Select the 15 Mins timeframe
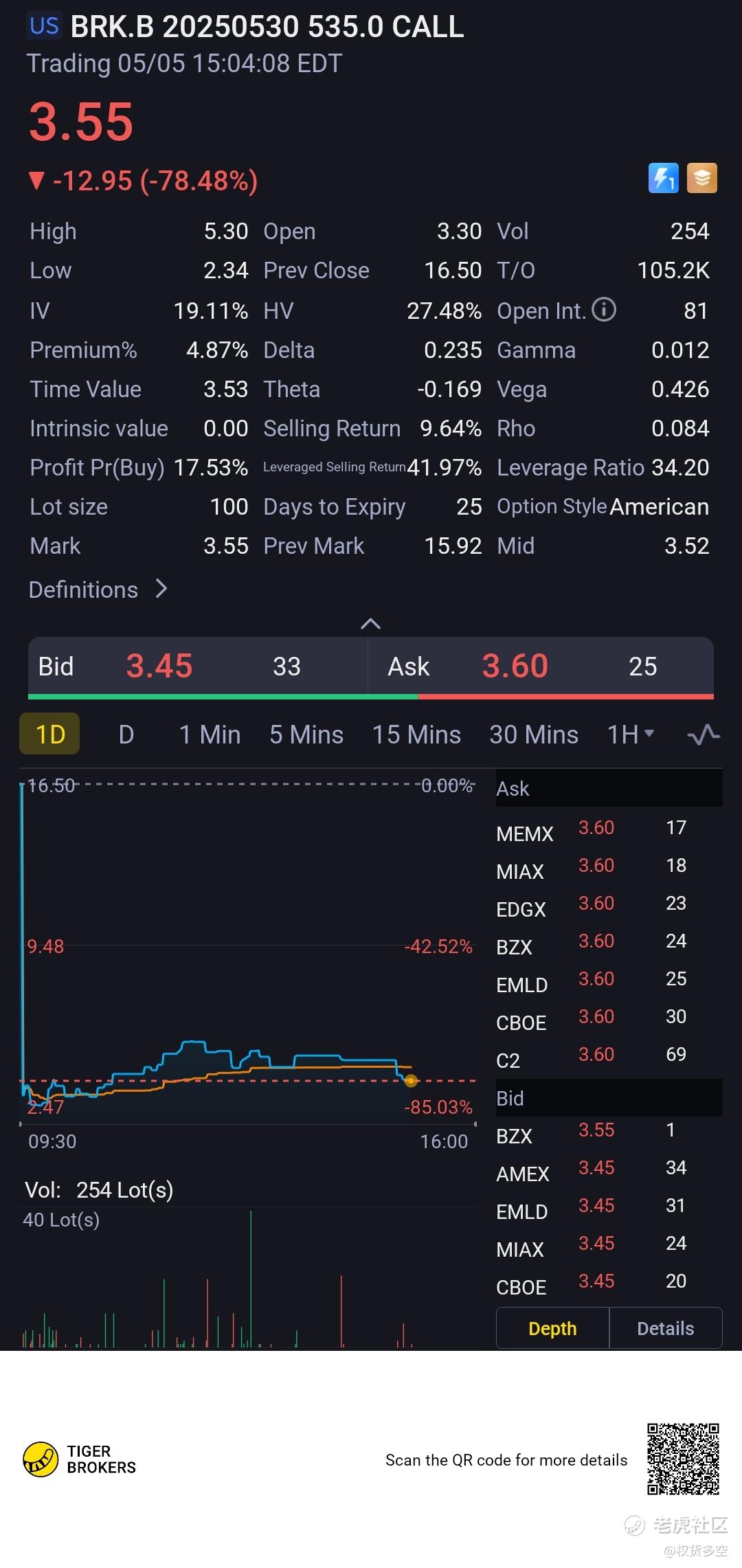Image resolution: width=742 pixels, height=1568 pixels. tap(416, 735)
